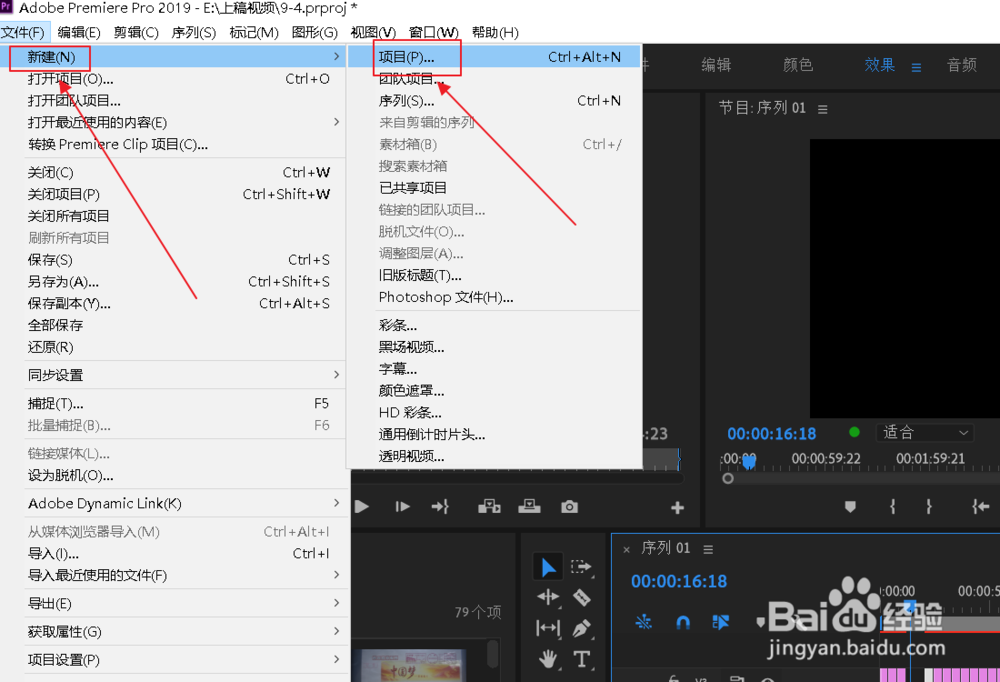
Task: Toggle nest sequence insert mode in timeline
Action: [643, 621]
